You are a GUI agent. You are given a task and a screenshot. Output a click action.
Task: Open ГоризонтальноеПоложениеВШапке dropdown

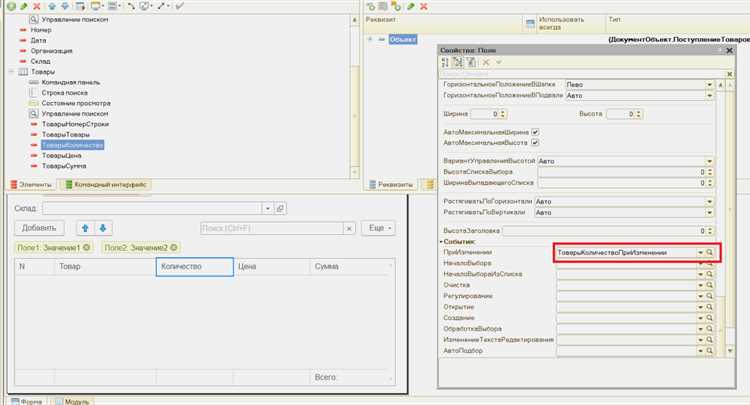point(710,84)
